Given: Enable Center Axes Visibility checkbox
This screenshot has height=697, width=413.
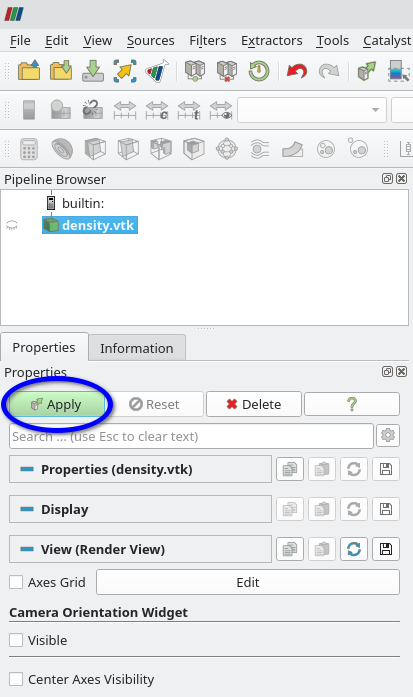Looking at the screenshot, I should (x=16, y=679).
